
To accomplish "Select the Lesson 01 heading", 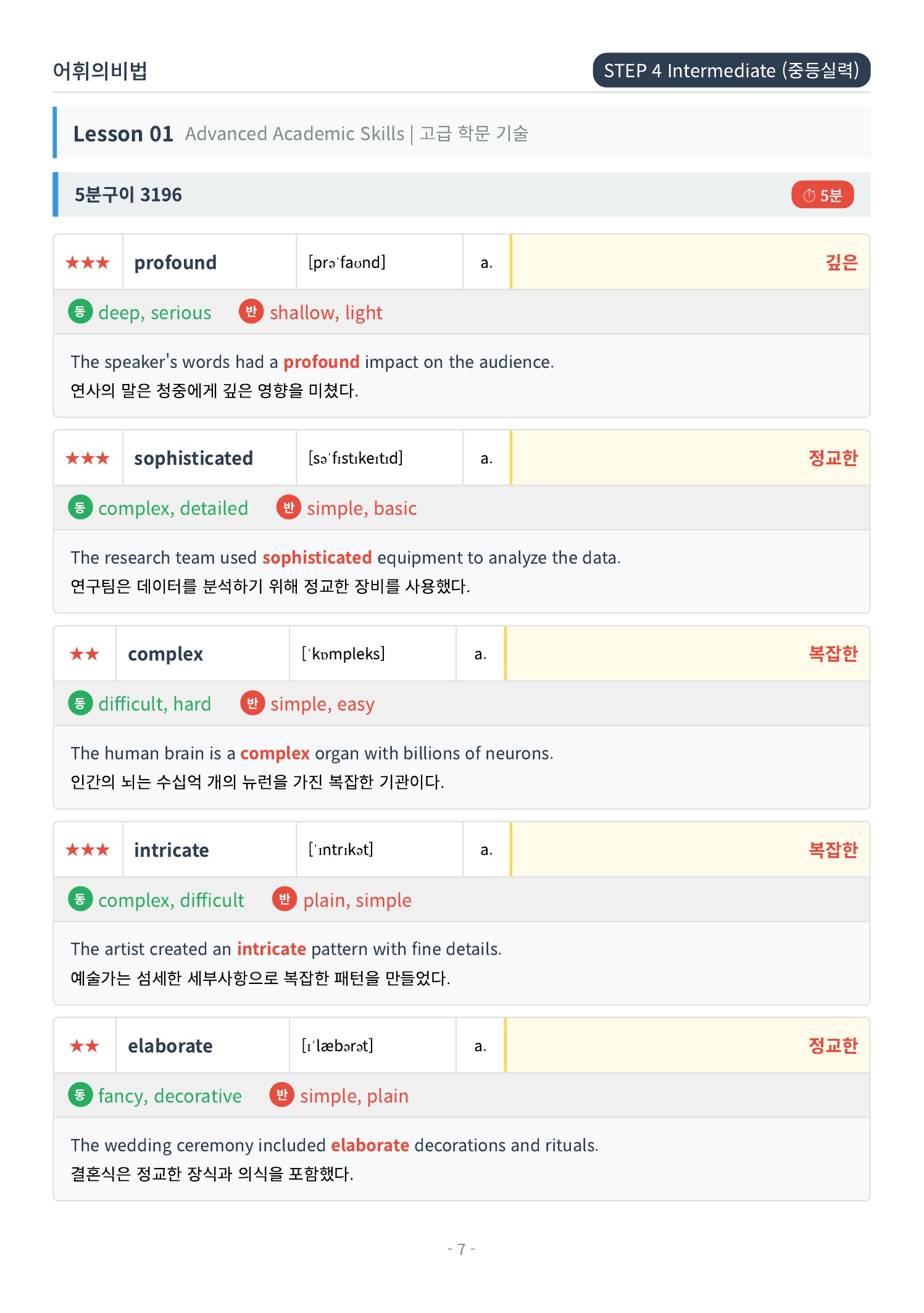I will coord(123,133).
